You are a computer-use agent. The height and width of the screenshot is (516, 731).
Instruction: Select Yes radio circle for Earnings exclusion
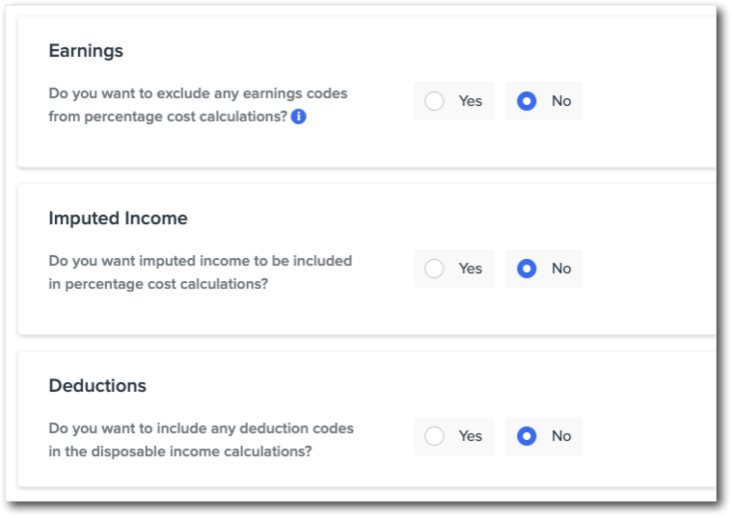[x=434, y=101]
